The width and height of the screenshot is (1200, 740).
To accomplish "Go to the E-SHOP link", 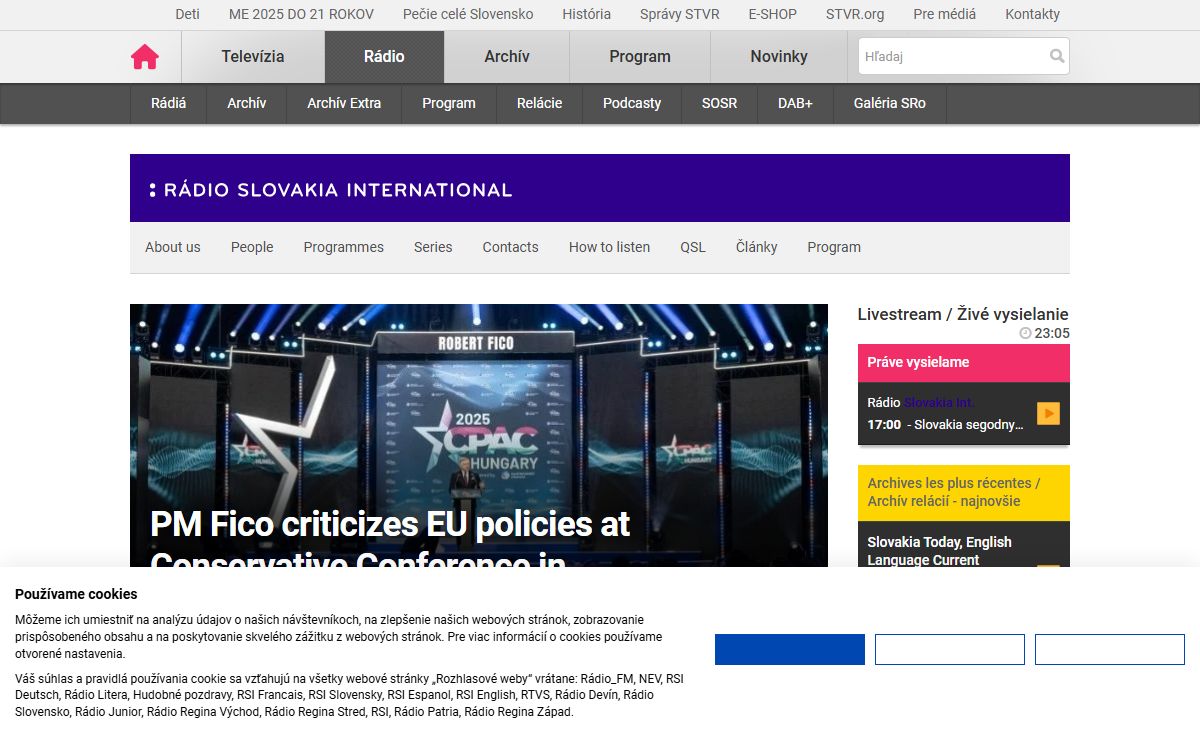I will tap(773, 14).
